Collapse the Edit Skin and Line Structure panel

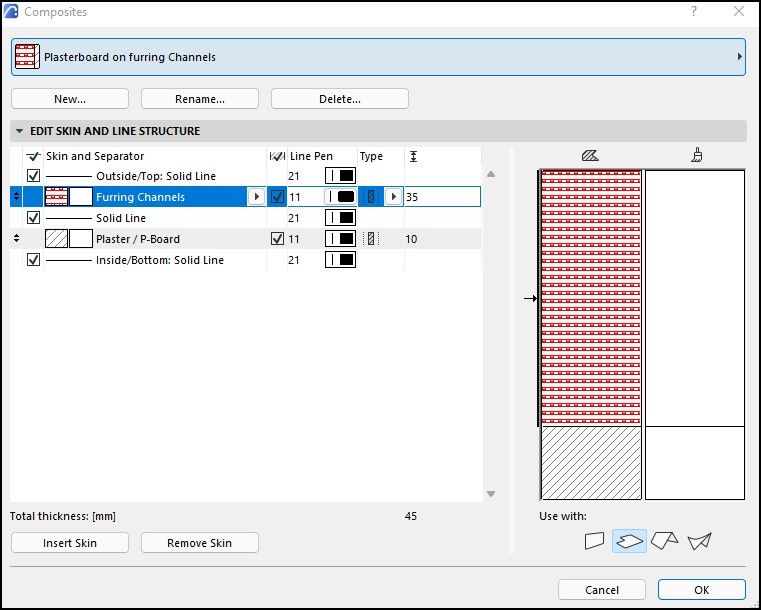click(x=20, y=131)
